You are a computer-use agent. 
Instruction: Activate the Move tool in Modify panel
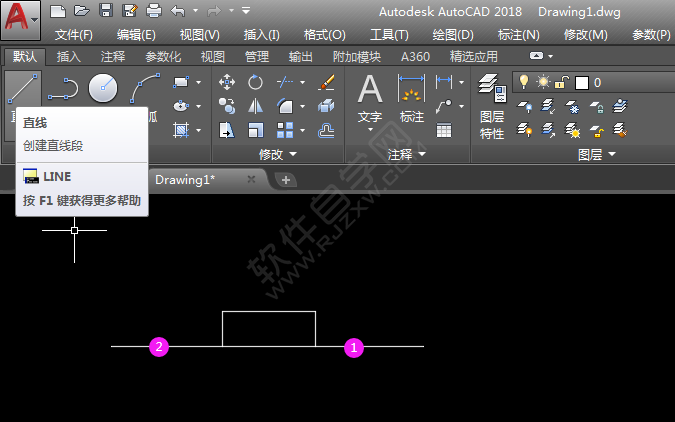tap(227, 82)
